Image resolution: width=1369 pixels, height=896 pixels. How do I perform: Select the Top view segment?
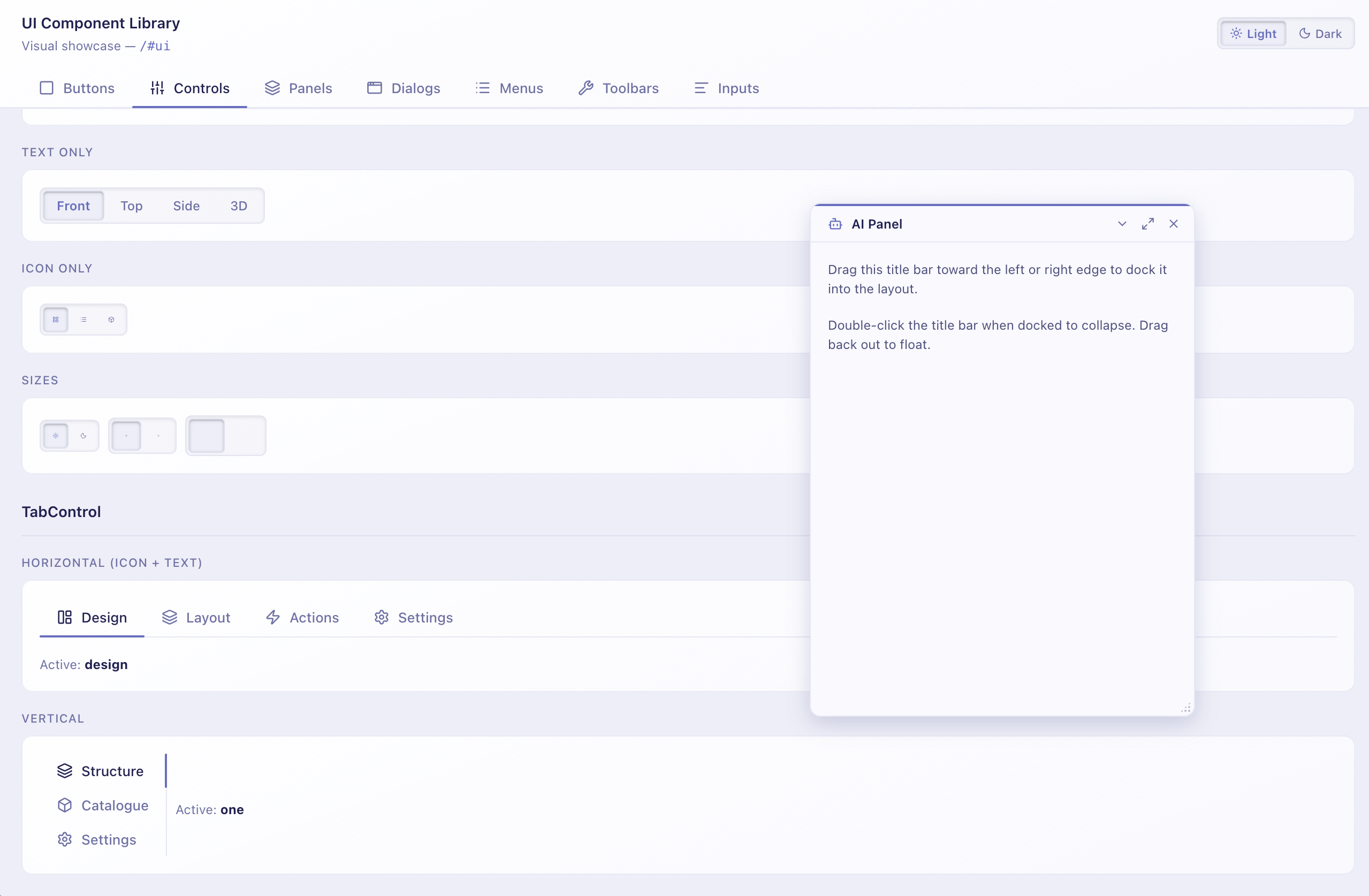131,206
